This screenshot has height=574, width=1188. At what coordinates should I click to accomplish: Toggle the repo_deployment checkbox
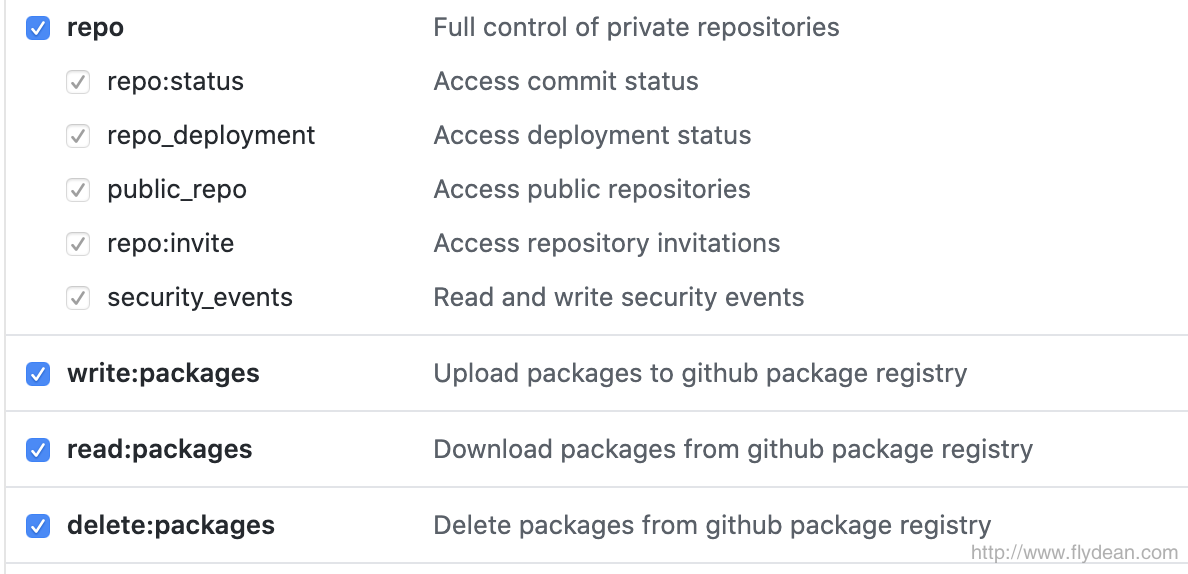[78, 136]
